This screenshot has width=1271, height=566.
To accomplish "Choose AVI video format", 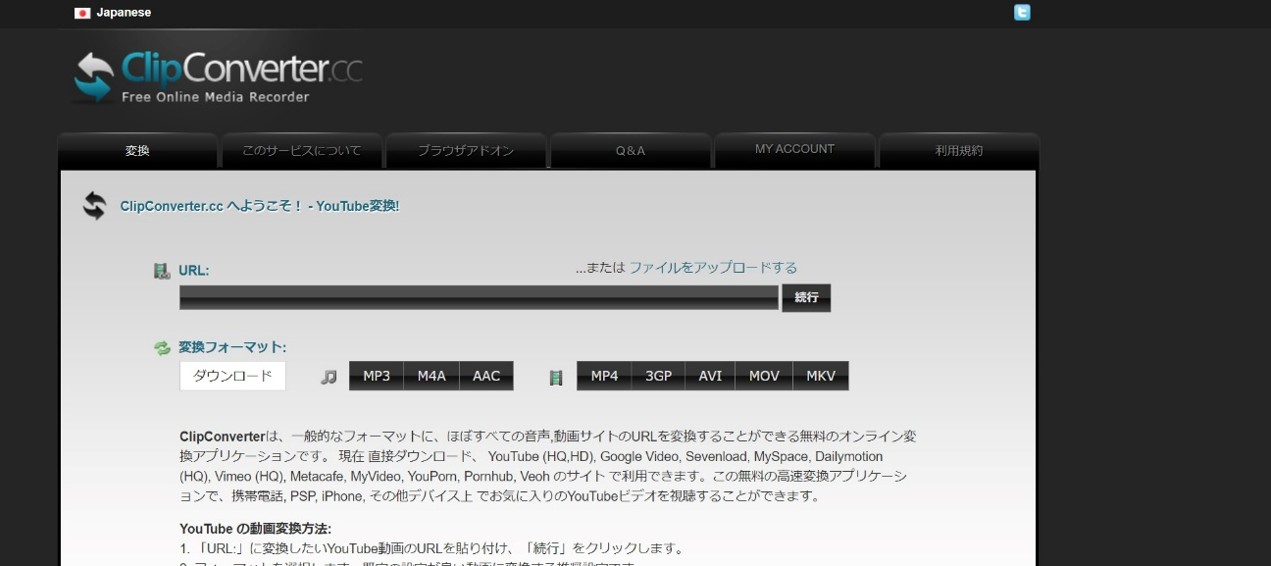I will pyautogui.click(x=711, y=376).
